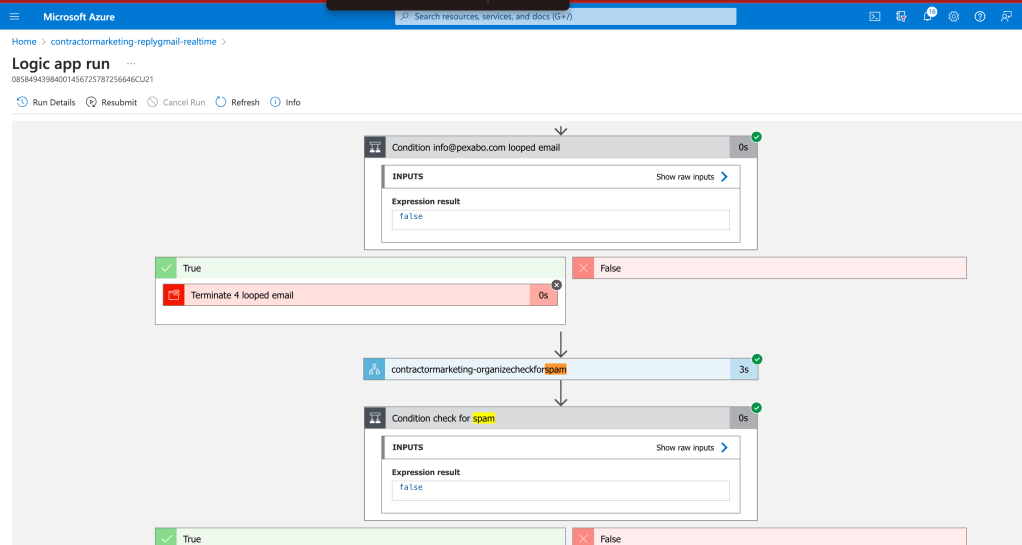Click the condition icon of the looped email action

pyautogui.click(x=375, y=147)
